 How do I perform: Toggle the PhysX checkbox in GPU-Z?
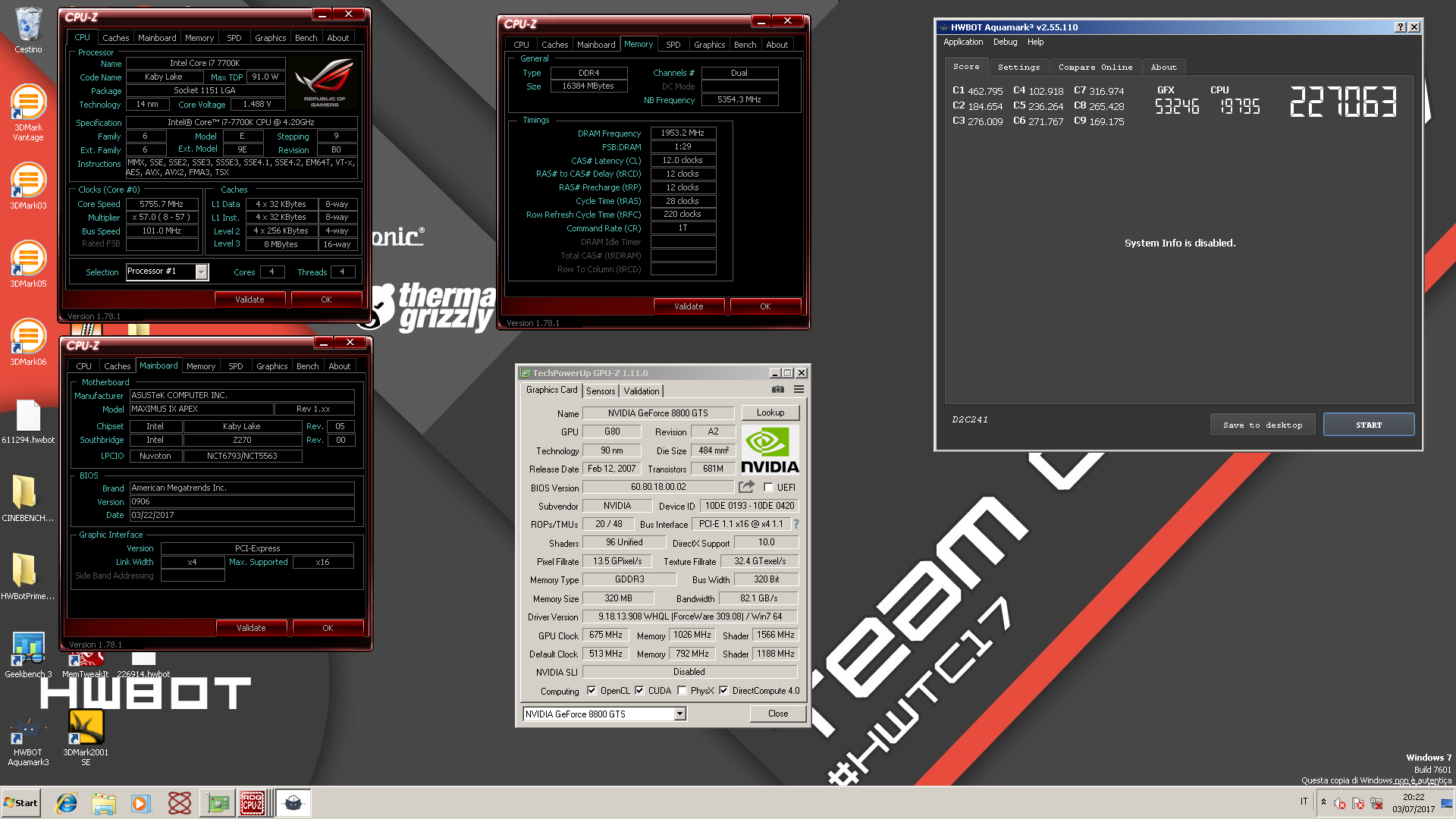click(682, 691)
